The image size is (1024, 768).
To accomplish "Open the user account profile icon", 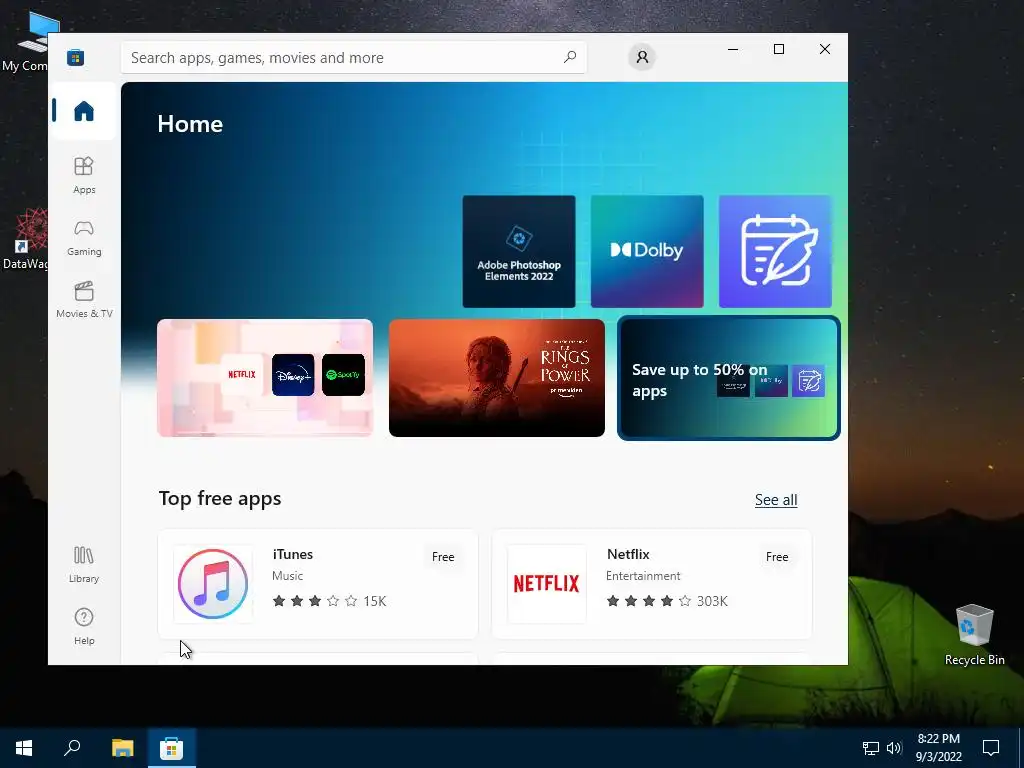I will click(x=642, y=57).
